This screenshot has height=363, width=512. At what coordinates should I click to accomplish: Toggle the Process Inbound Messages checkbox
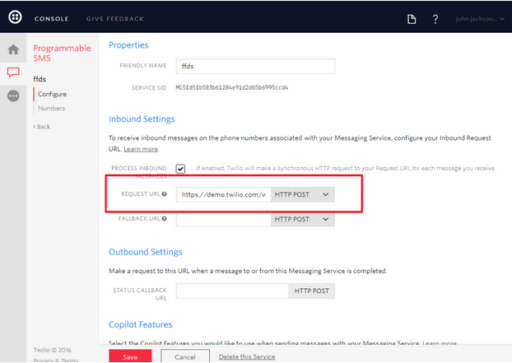pos(180,169)
